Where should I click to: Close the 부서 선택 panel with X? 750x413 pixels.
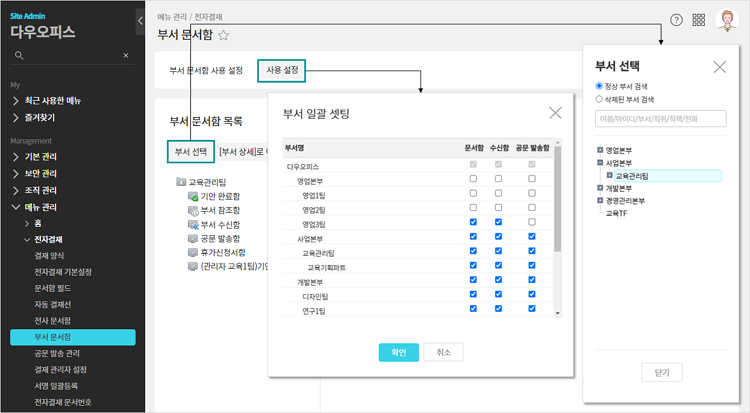719,67
